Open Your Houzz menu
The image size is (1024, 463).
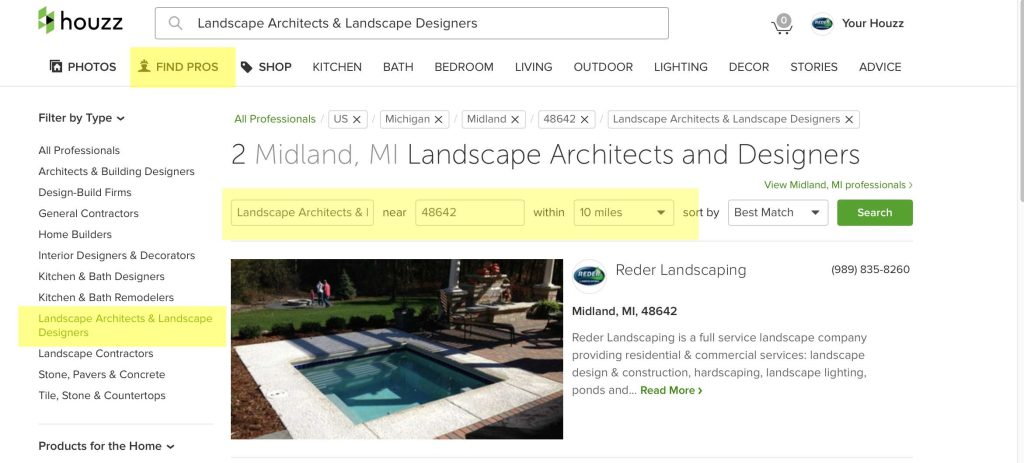872,24
